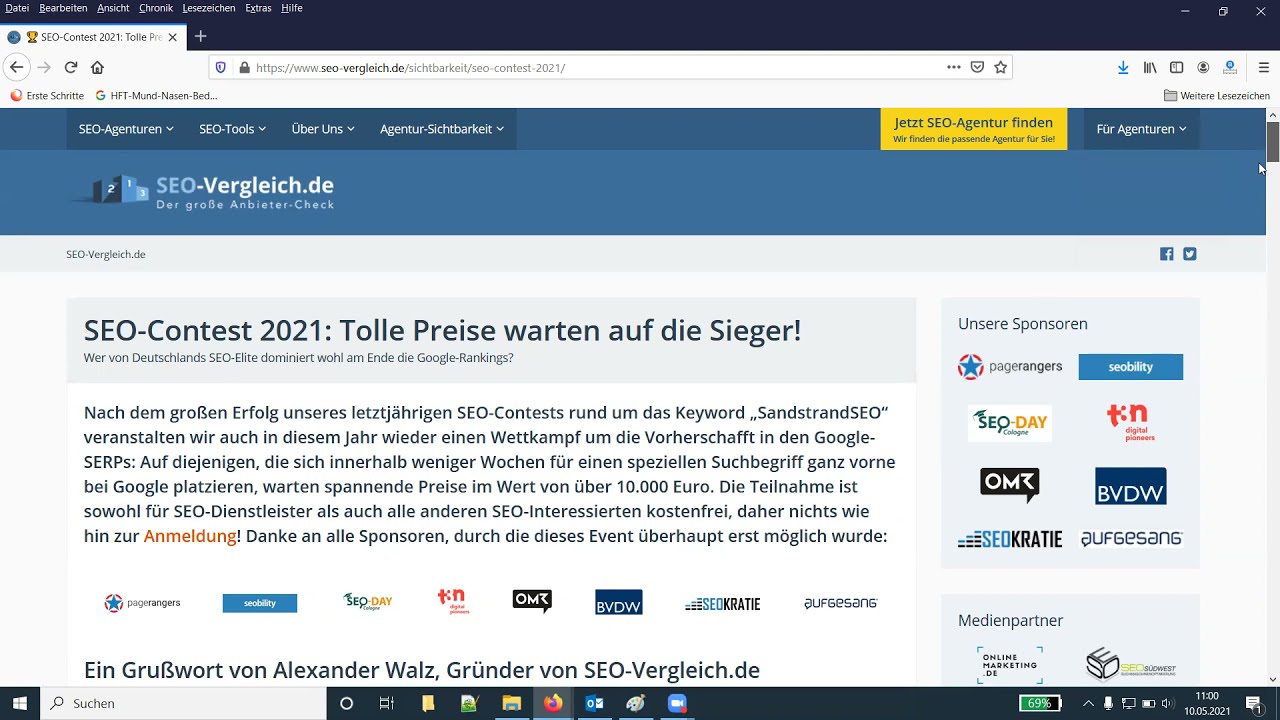
Task: Open the Windows Start button
Action: coord(20,703)
